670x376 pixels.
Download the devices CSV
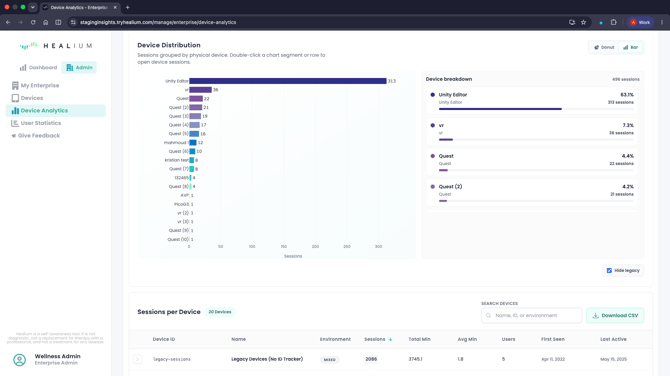pyautogui.click(x=615, y=315)
